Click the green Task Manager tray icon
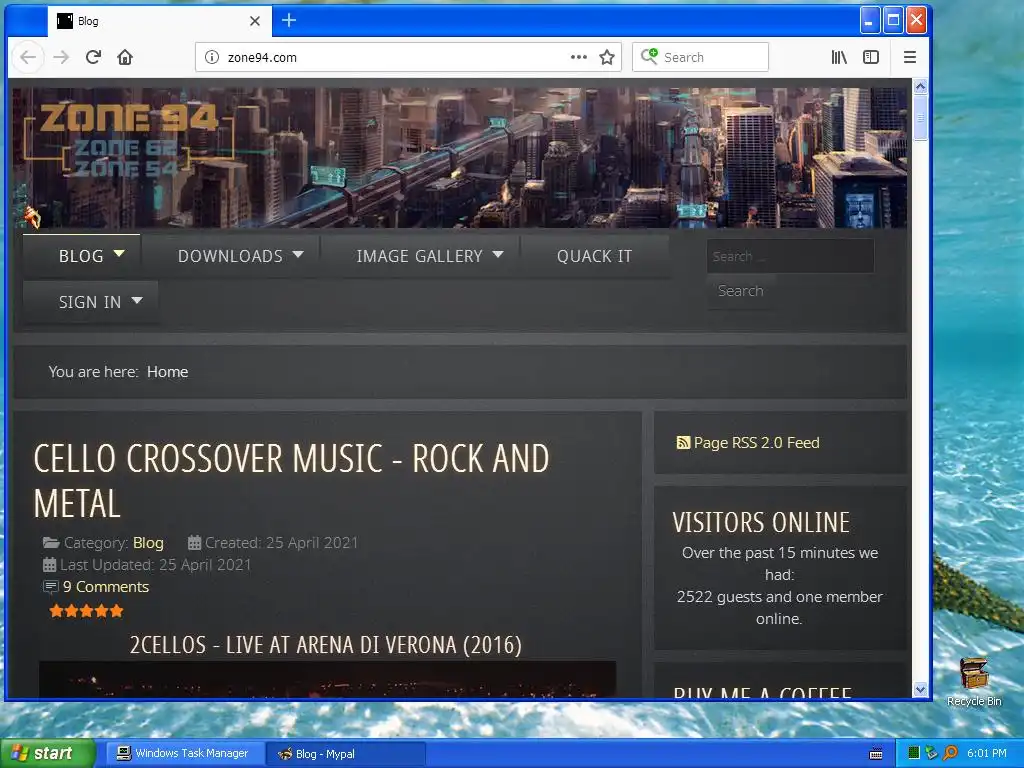1024x768 pixels. tap(914, 754)
